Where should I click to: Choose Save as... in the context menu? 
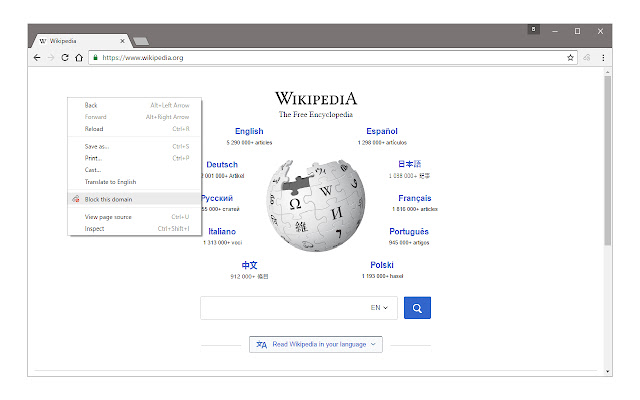[x=135, y=146]
